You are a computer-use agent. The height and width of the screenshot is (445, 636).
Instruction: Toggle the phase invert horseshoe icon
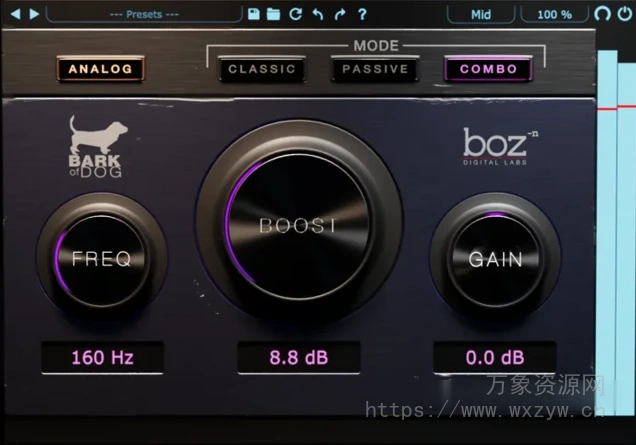(602, 14)
